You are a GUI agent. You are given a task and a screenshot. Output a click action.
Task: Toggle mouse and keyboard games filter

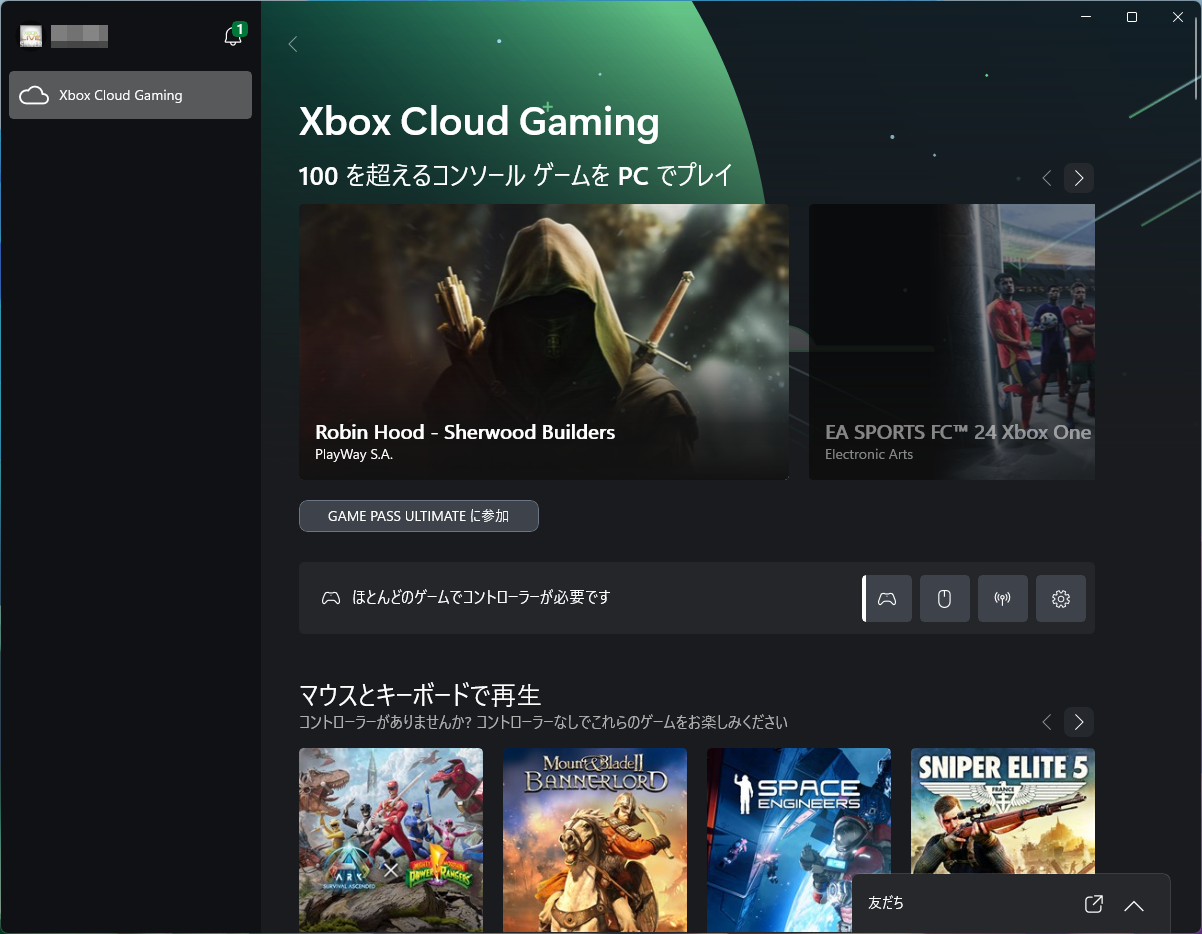(x=944, y=598)
